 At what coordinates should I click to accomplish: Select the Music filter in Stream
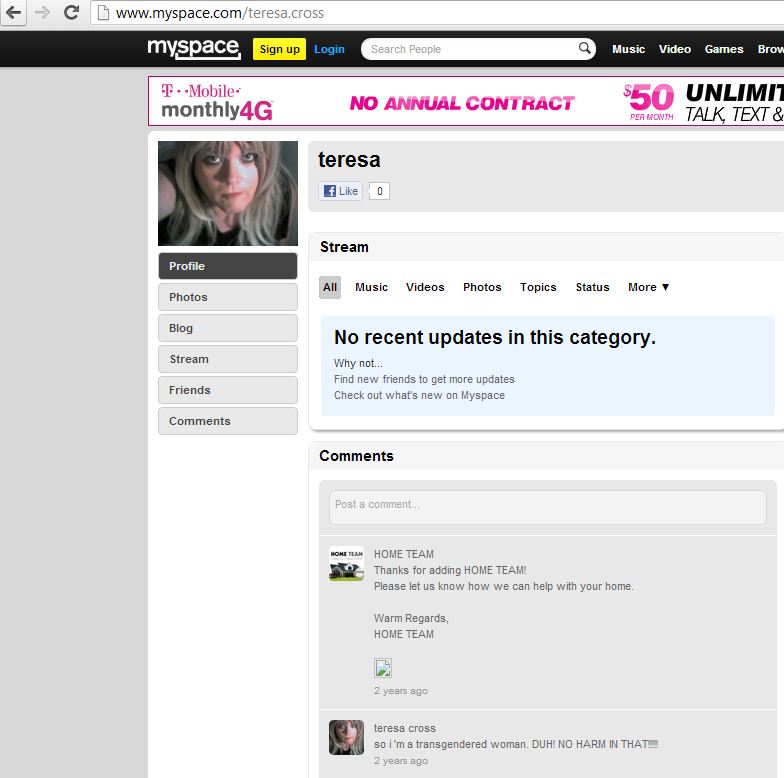click(371, 287)
